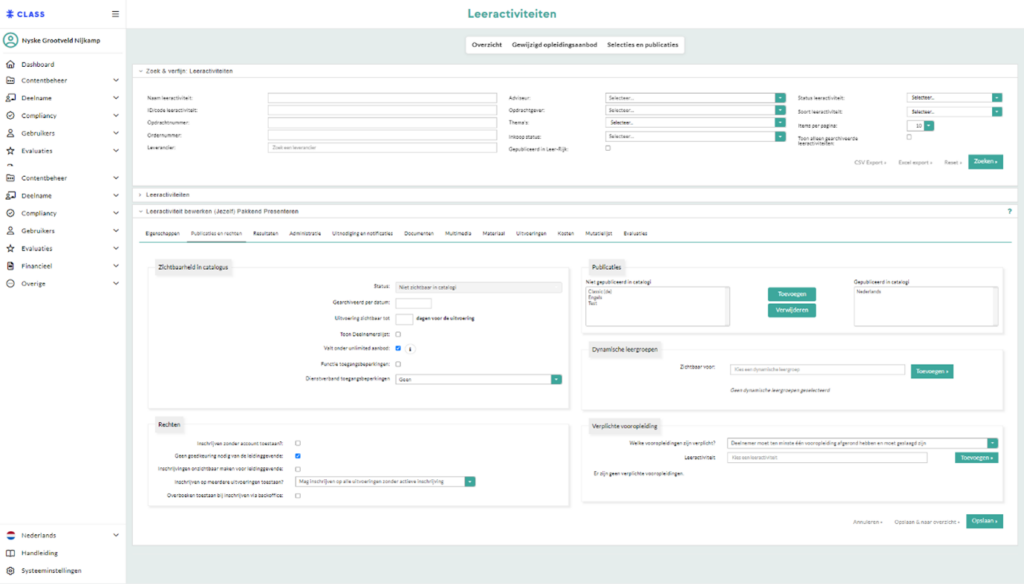Tick the Gepubliceerd in Leer-Rijk checkbox

click(x=609, y=148)
